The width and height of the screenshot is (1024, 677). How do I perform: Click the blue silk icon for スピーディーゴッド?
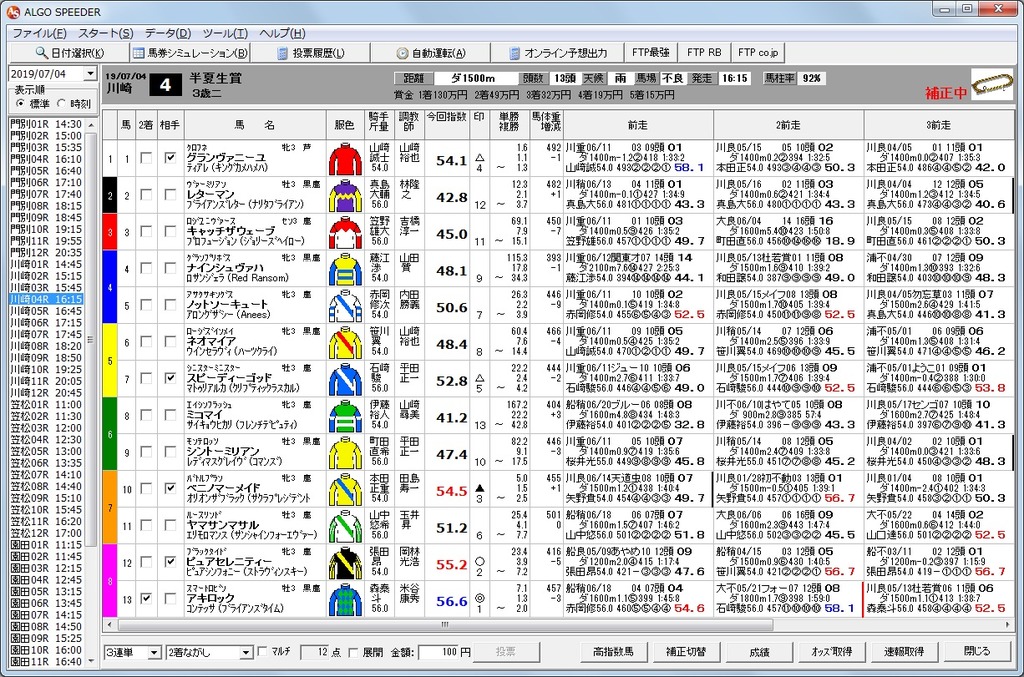345,379
